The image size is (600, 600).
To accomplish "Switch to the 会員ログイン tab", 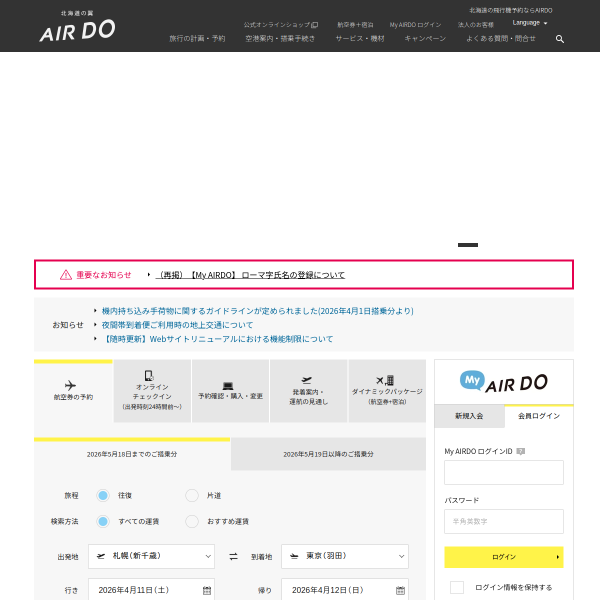I will [539, 416].
